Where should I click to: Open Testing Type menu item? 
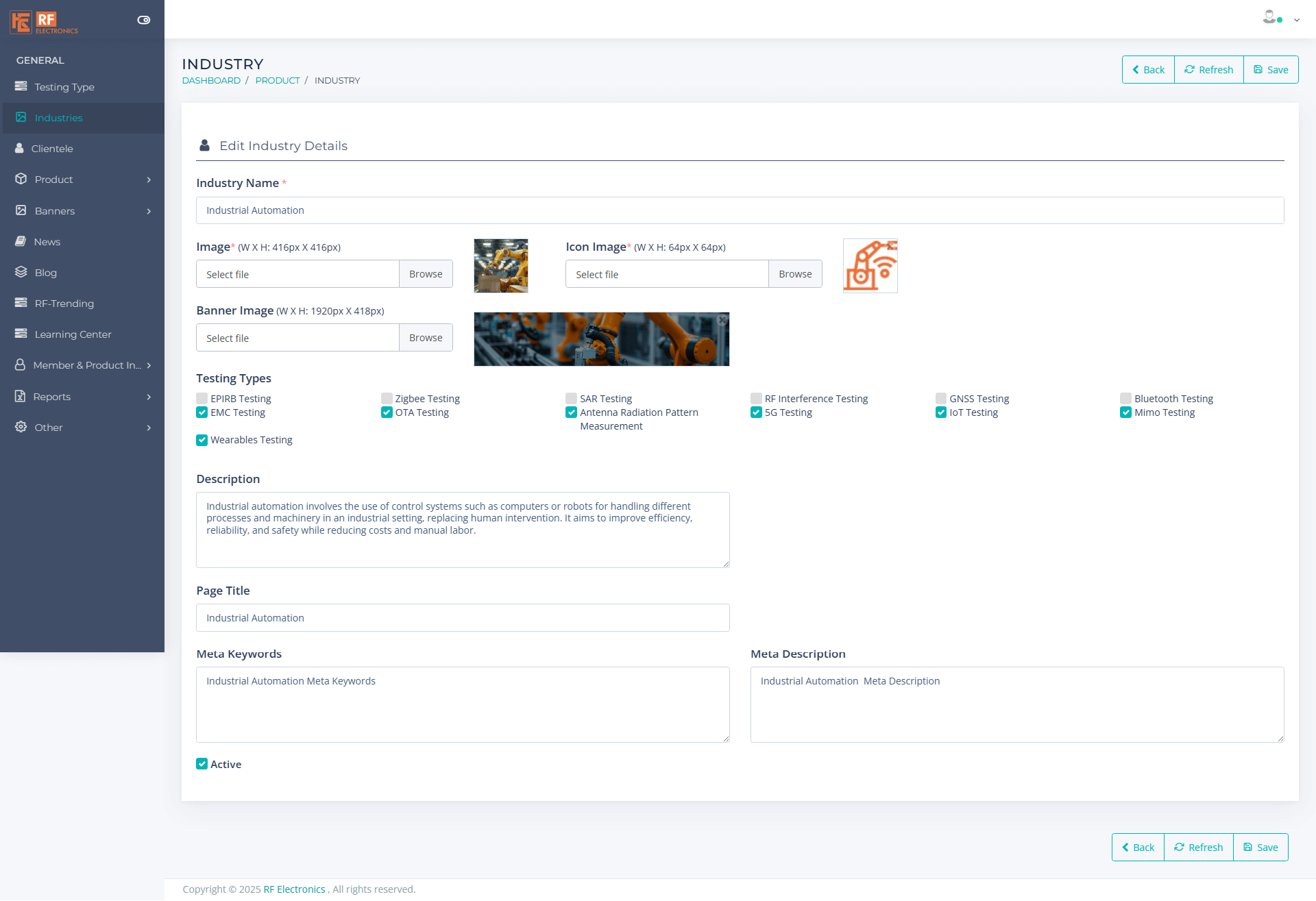click(x=64, y=87)
